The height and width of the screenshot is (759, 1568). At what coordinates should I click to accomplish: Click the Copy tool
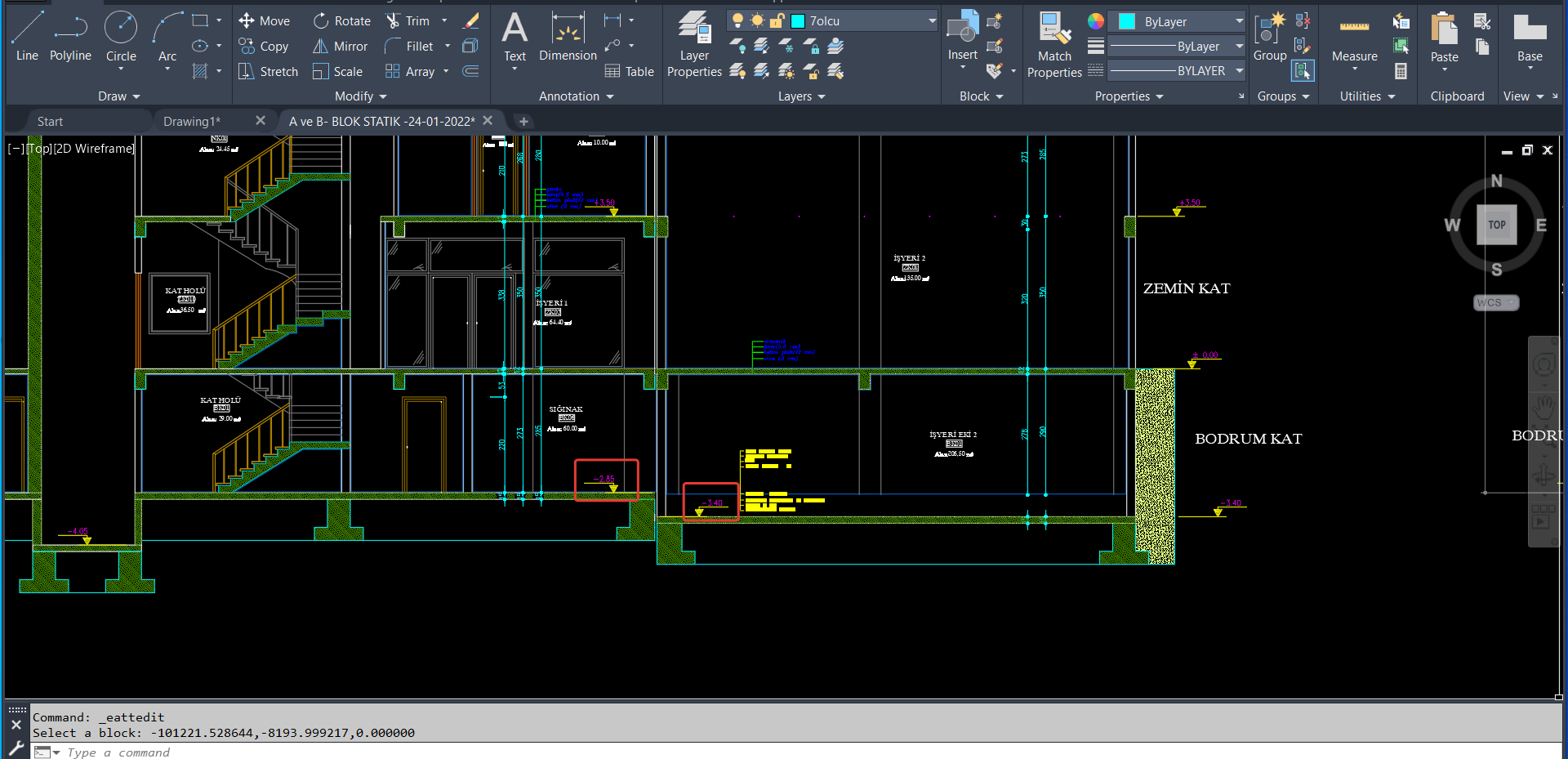tap(263, 47)
